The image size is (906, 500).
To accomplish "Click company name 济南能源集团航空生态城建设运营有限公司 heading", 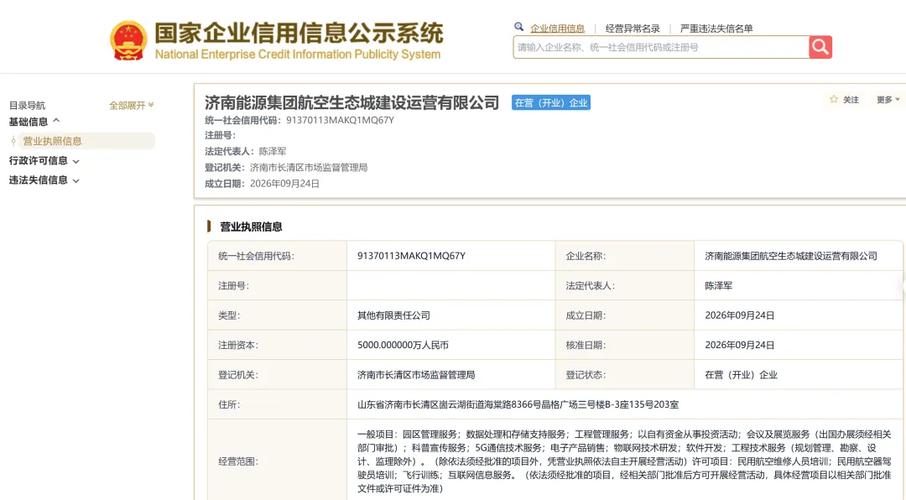I will pyautogui.click(x=352, y=103).
